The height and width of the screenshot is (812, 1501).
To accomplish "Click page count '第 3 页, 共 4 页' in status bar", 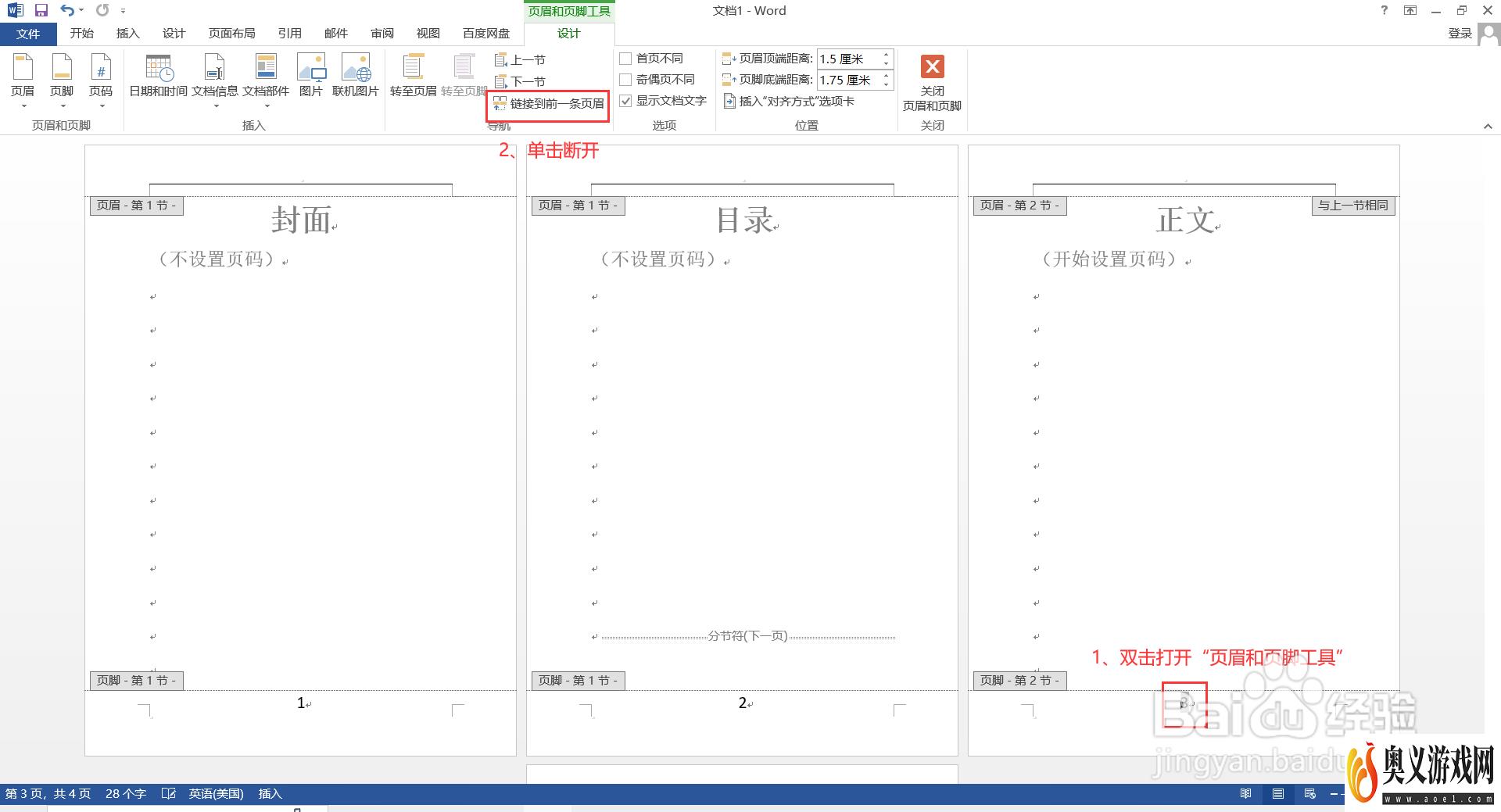I will [x=48, y=793].
